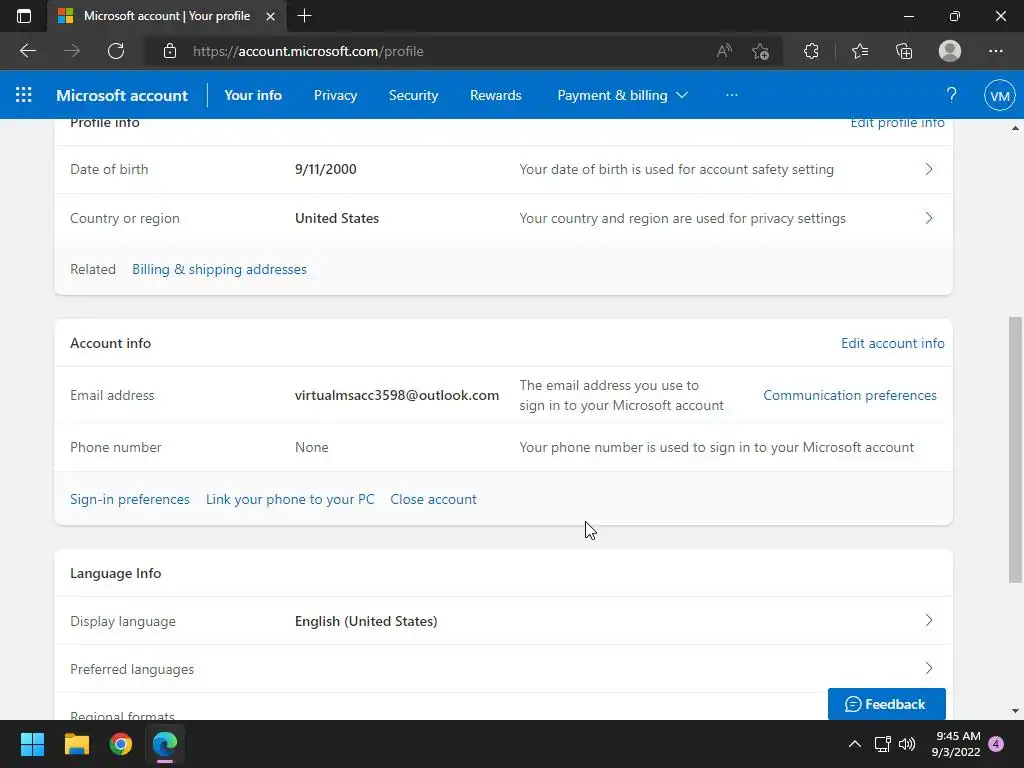The width and height of the screenshot is (1024, 768).
Task: Click the page vertical scrollbar thumb
Action: 1015,449
